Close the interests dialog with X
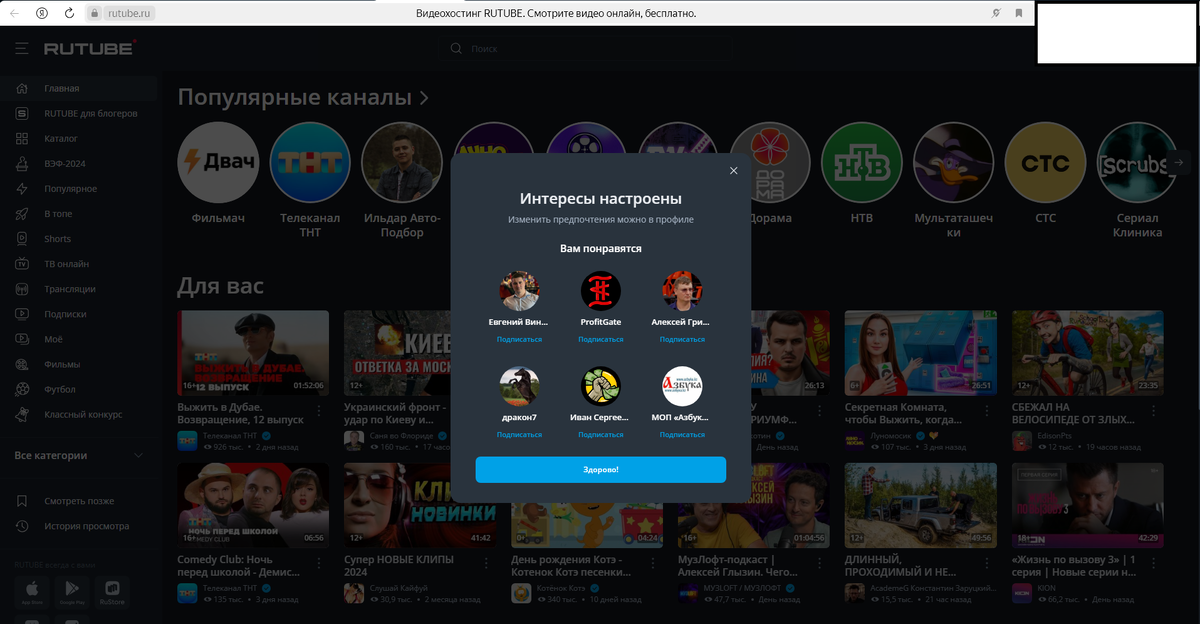Viewport: 1200px width, 624px height. (x=733, y=171)
